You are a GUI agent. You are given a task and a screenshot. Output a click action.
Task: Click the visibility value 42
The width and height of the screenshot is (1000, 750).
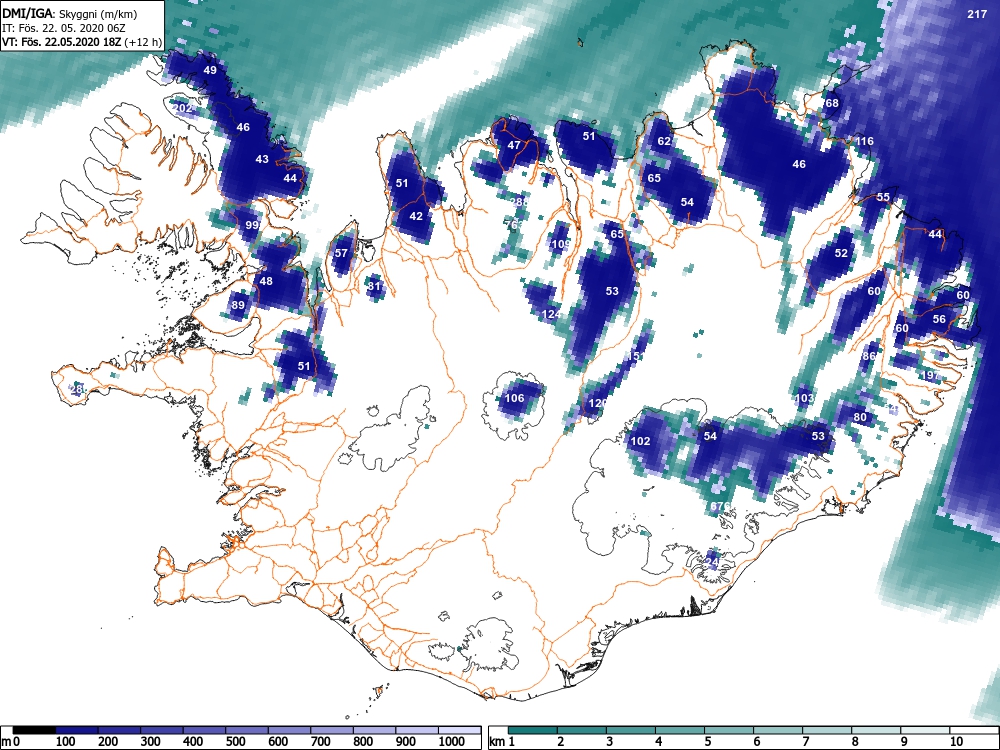[416, 216]
